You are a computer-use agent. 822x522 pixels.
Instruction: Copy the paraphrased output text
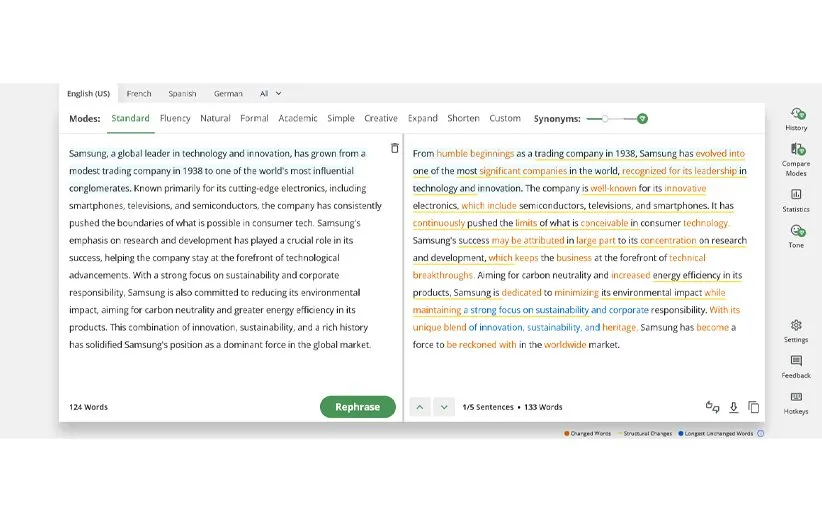point(753,407)
